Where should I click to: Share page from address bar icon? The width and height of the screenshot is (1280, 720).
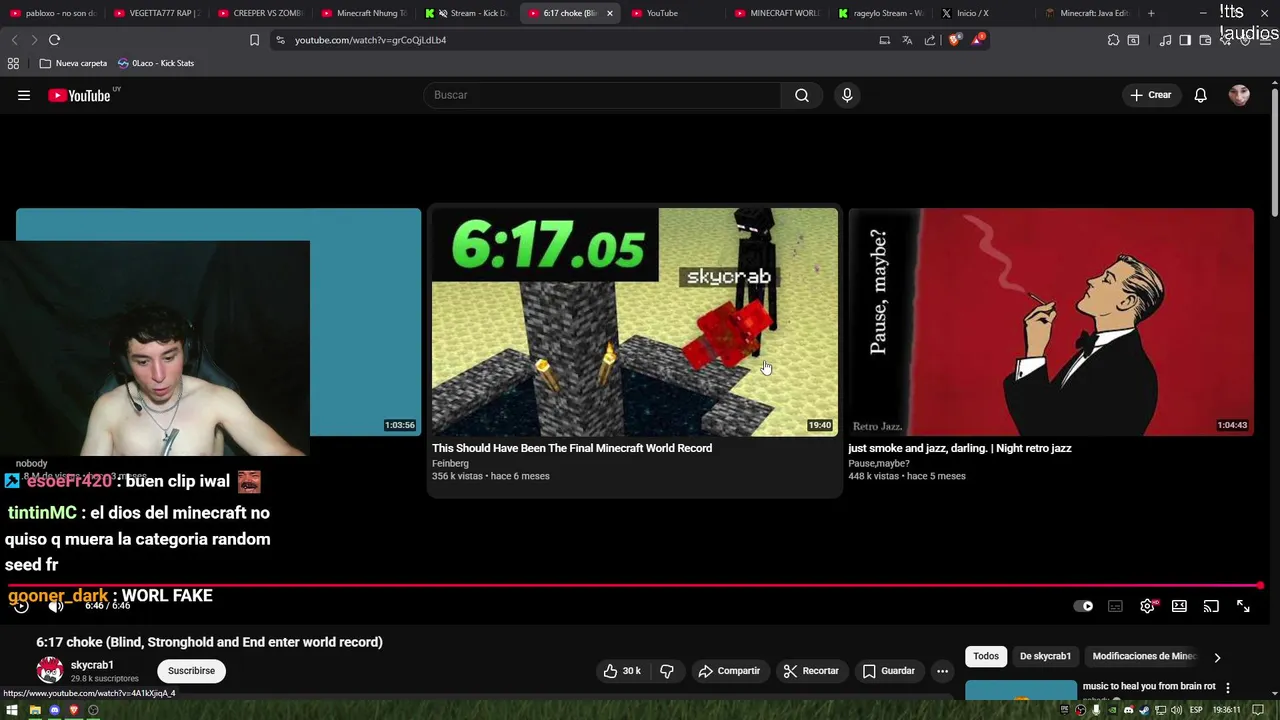[x=930, y=40]
